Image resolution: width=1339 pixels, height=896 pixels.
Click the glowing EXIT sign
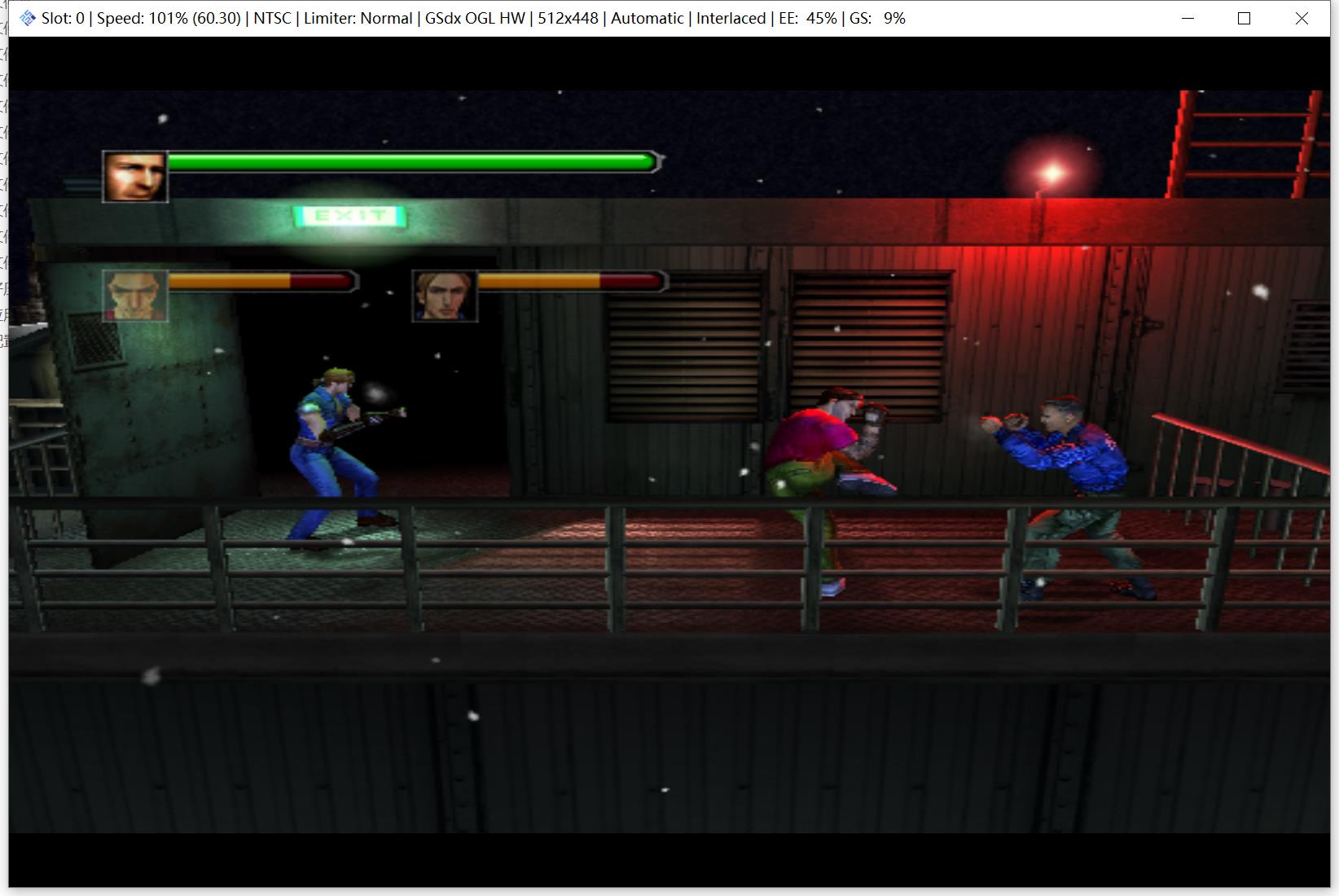(350, 216)
